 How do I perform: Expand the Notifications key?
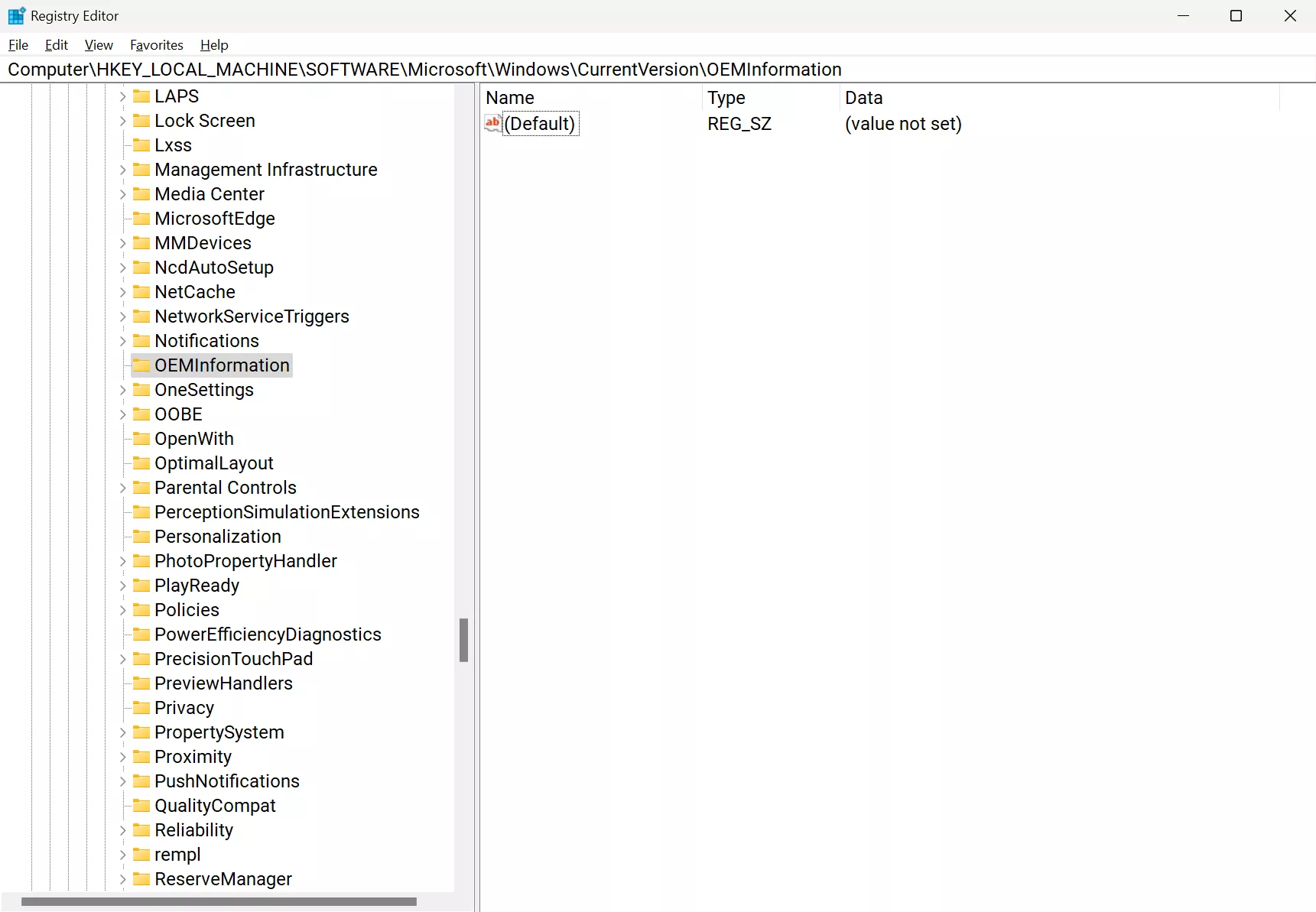[x=122, y=341]
